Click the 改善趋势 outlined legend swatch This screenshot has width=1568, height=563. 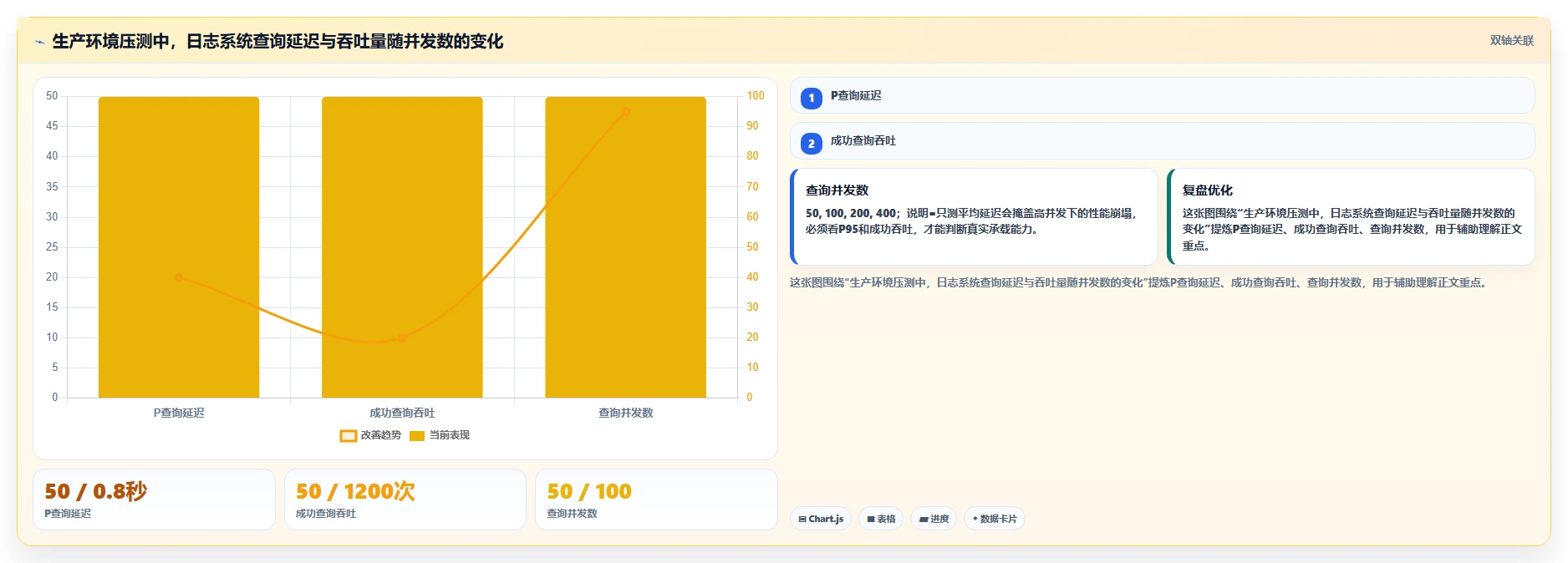pos(349,435)
